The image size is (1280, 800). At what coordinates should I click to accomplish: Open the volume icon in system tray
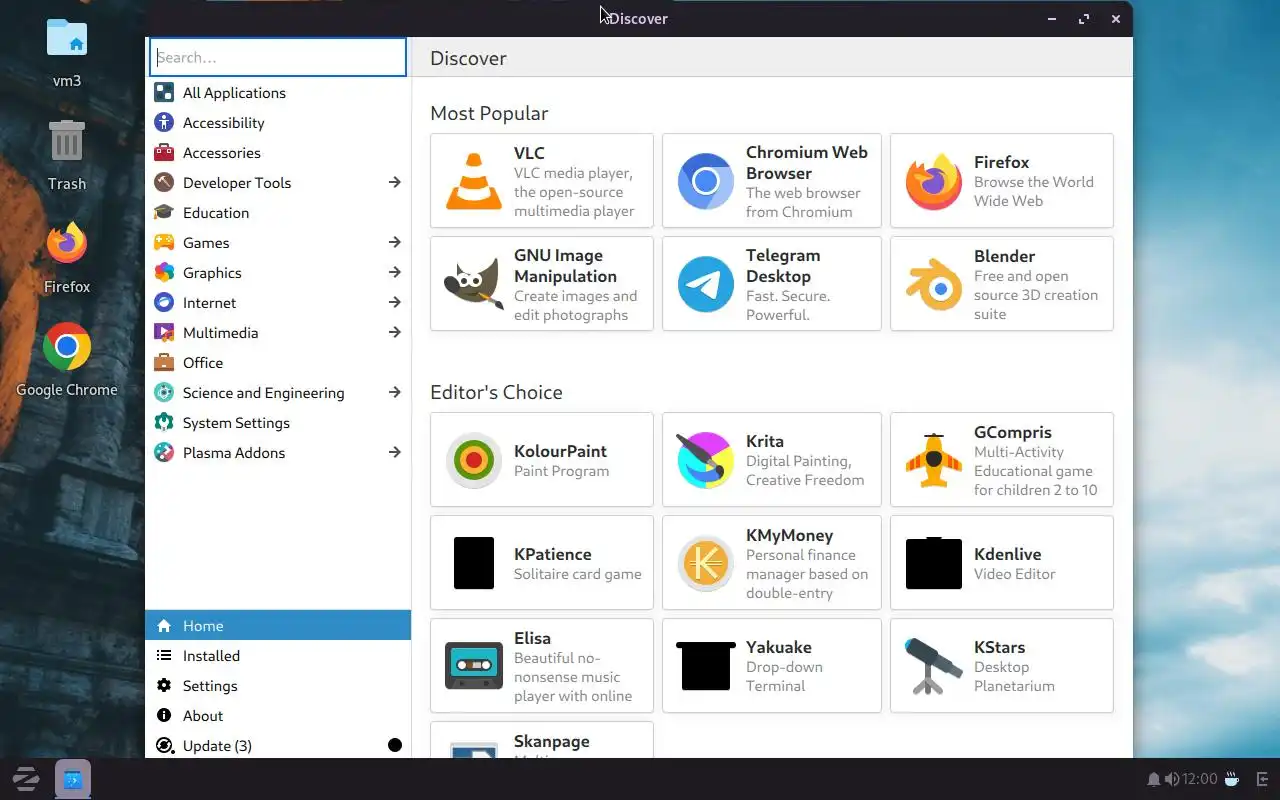tap(1171, 779)
